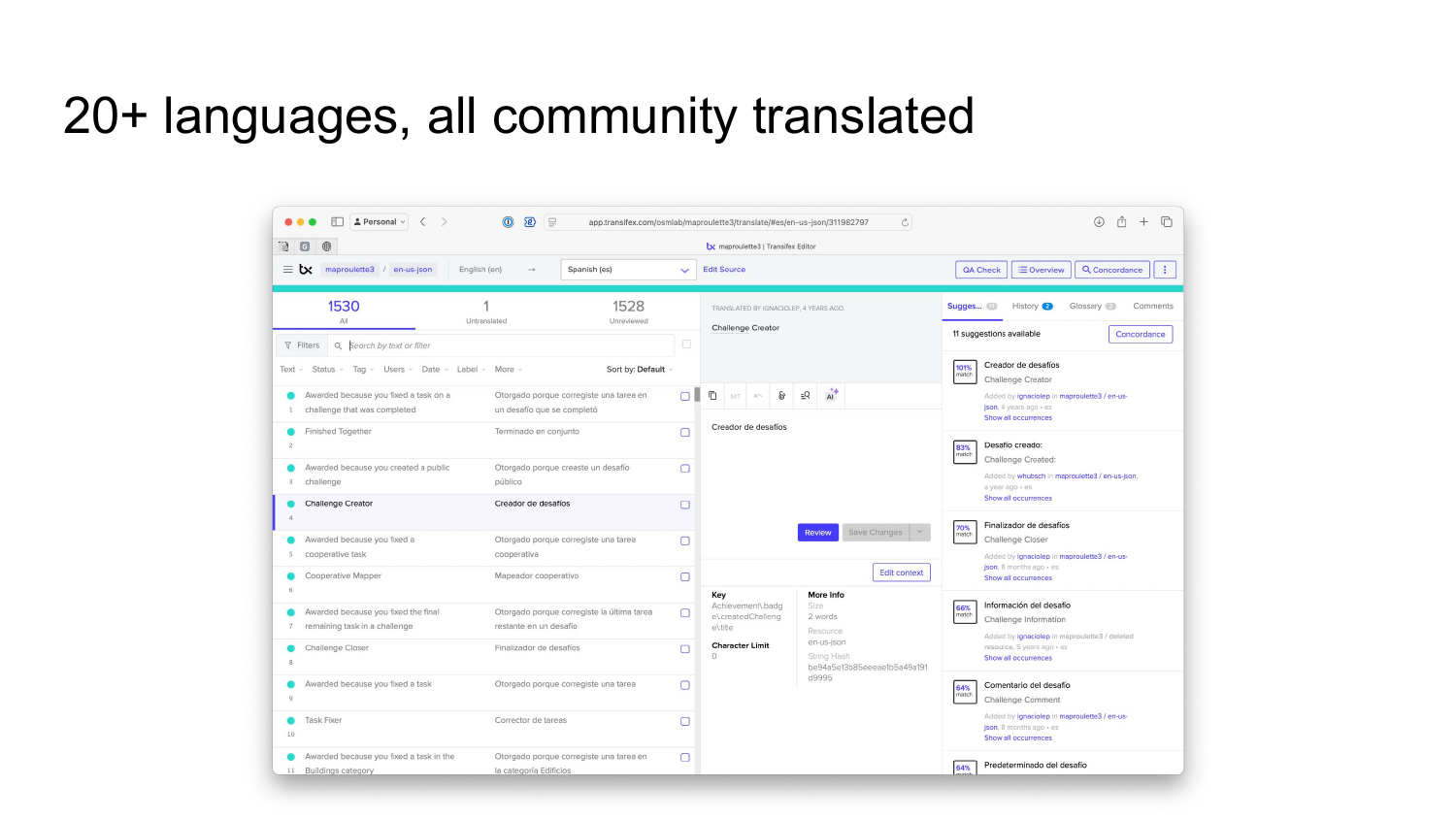The height and width of the screenshot is (819, 1456).
Task: Click the blue Review button
Action: pos(817,532)
